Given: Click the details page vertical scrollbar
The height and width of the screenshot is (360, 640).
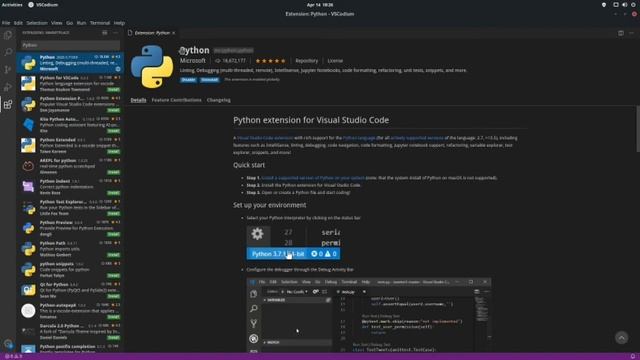Looking at the screenshot, I should click(638, 129).
